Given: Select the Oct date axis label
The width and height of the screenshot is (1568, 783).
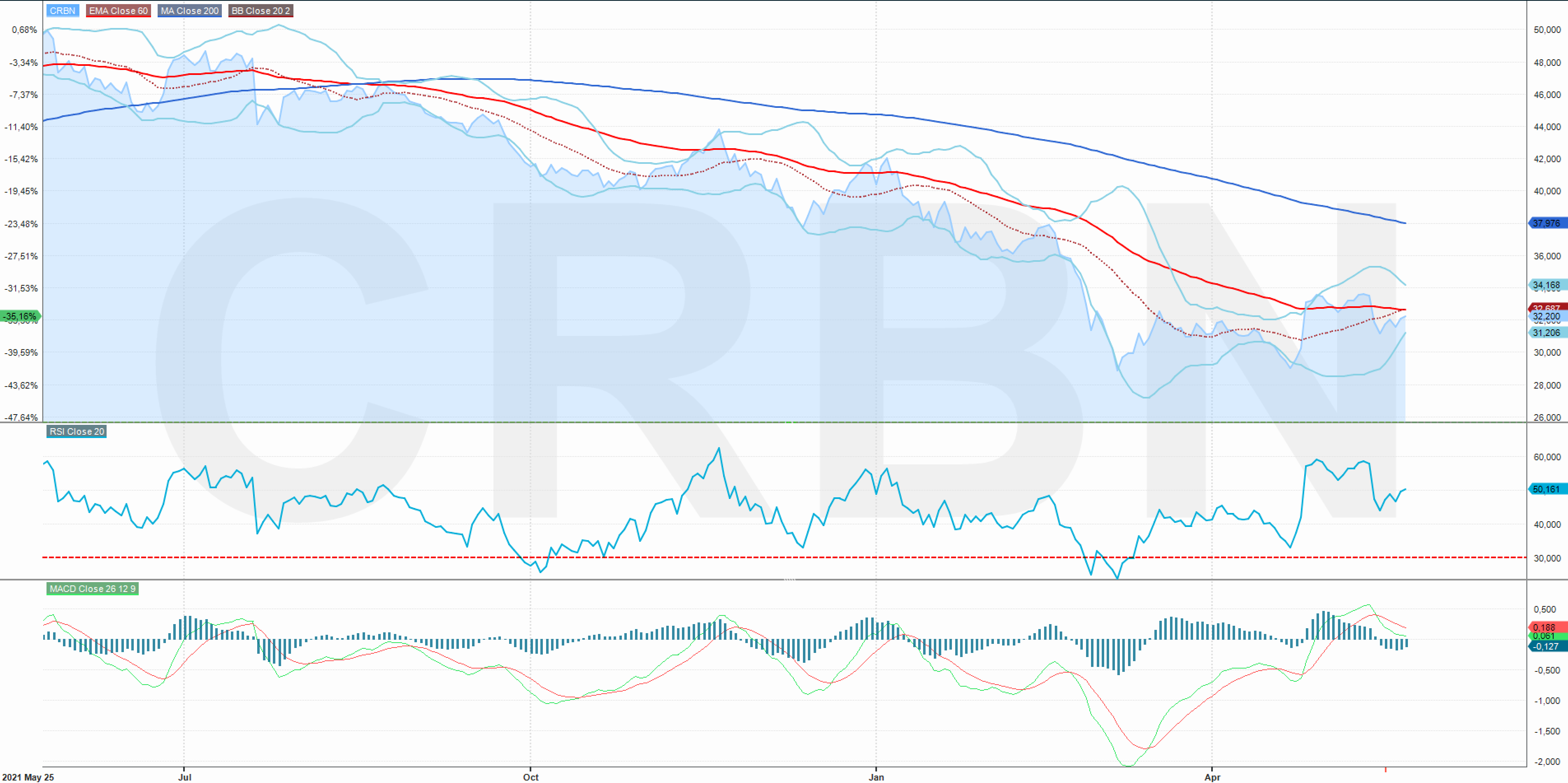Looking at the screenshot, I should (531, 778).
